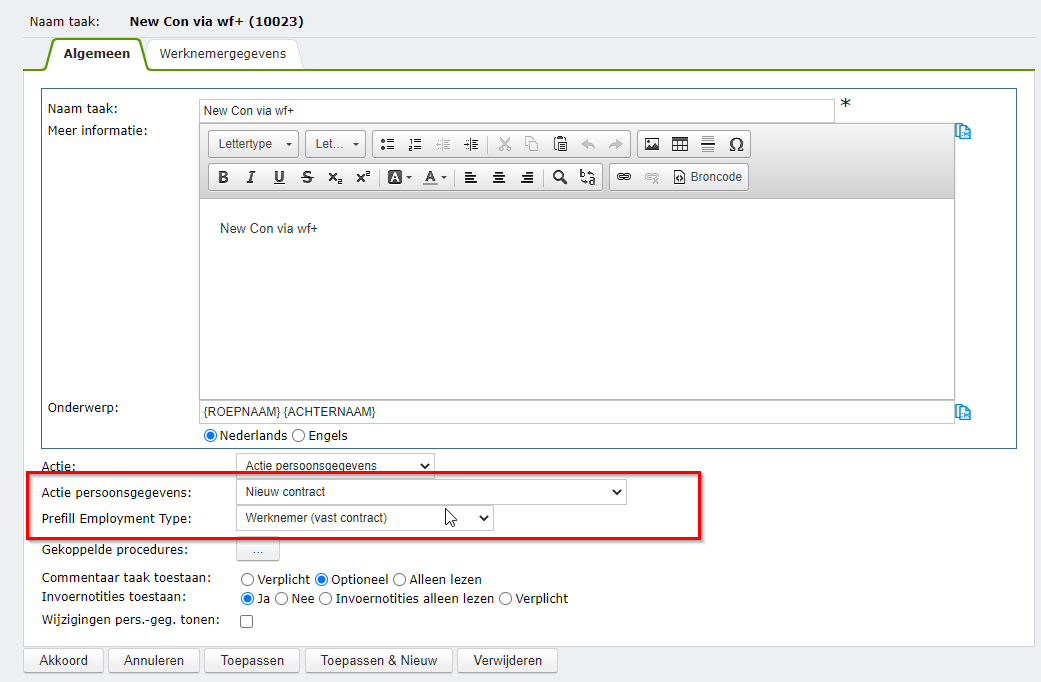Open the Prefill Employment Type dropdown
Viewport: 1041px width, 682px height.
click(x=484, y=517)
